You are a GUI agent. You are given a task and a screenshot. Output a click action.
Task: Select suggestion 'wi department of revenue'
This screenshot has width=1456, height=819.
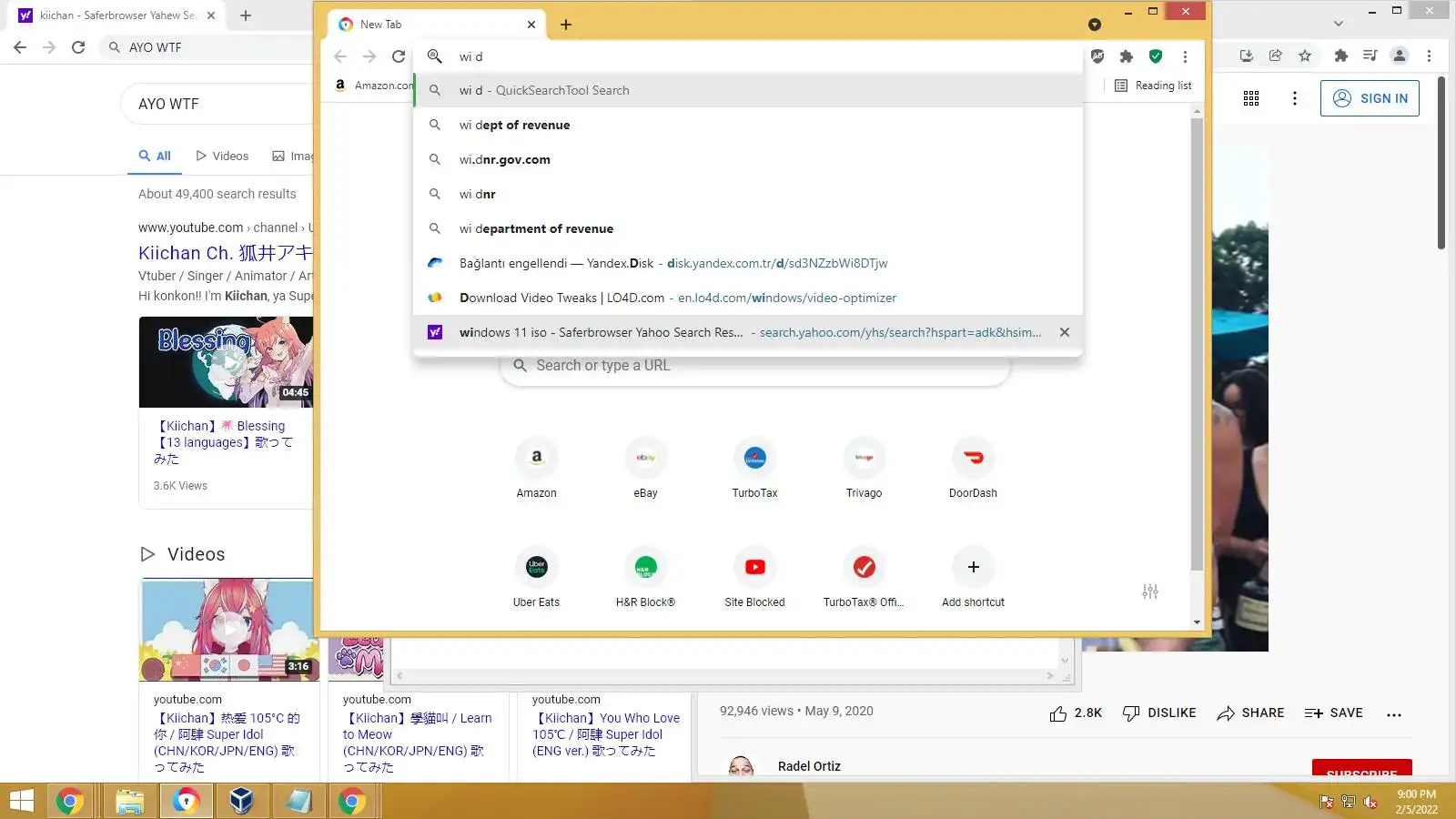pyautogui.click(x=748, y=228)
